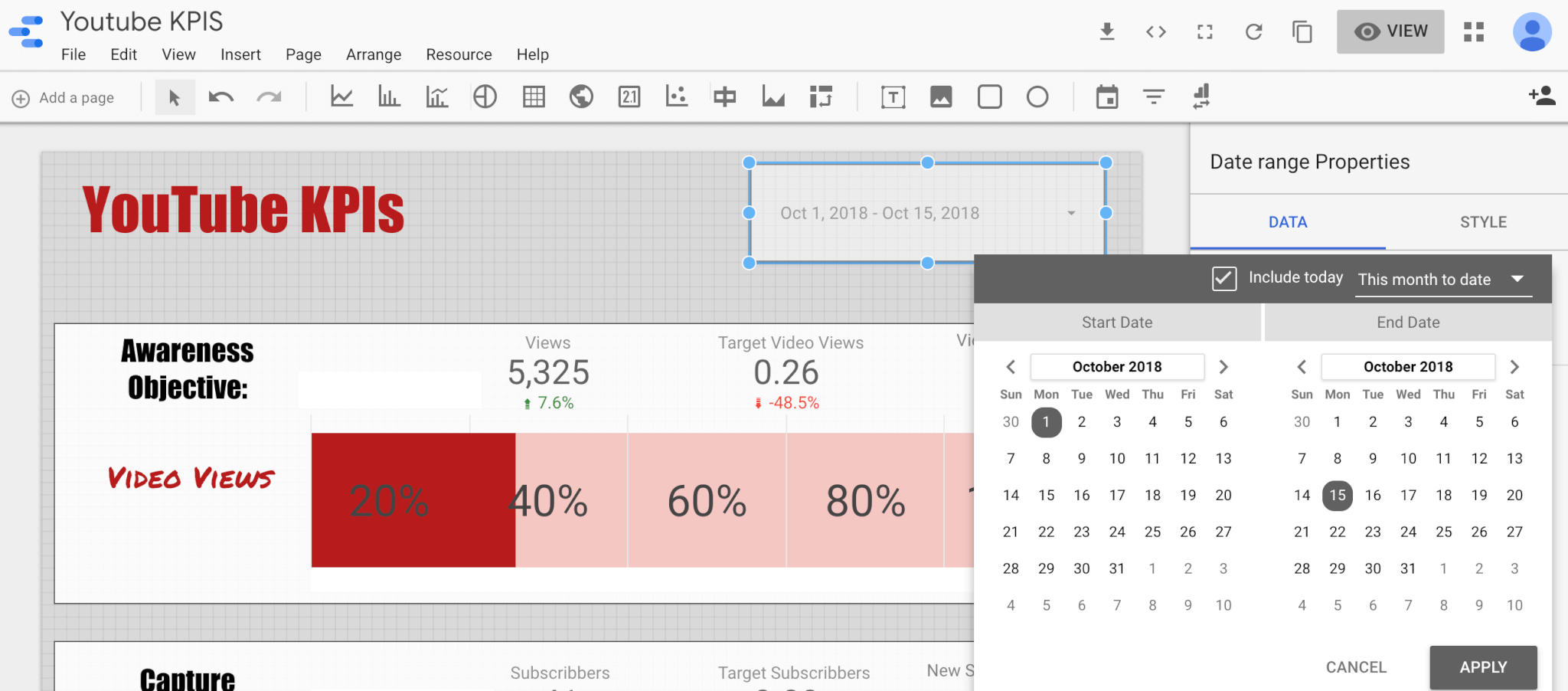Screen dimensions: 1568x691
Task: Open the Insert menu
Action: (x=240, y=54)
